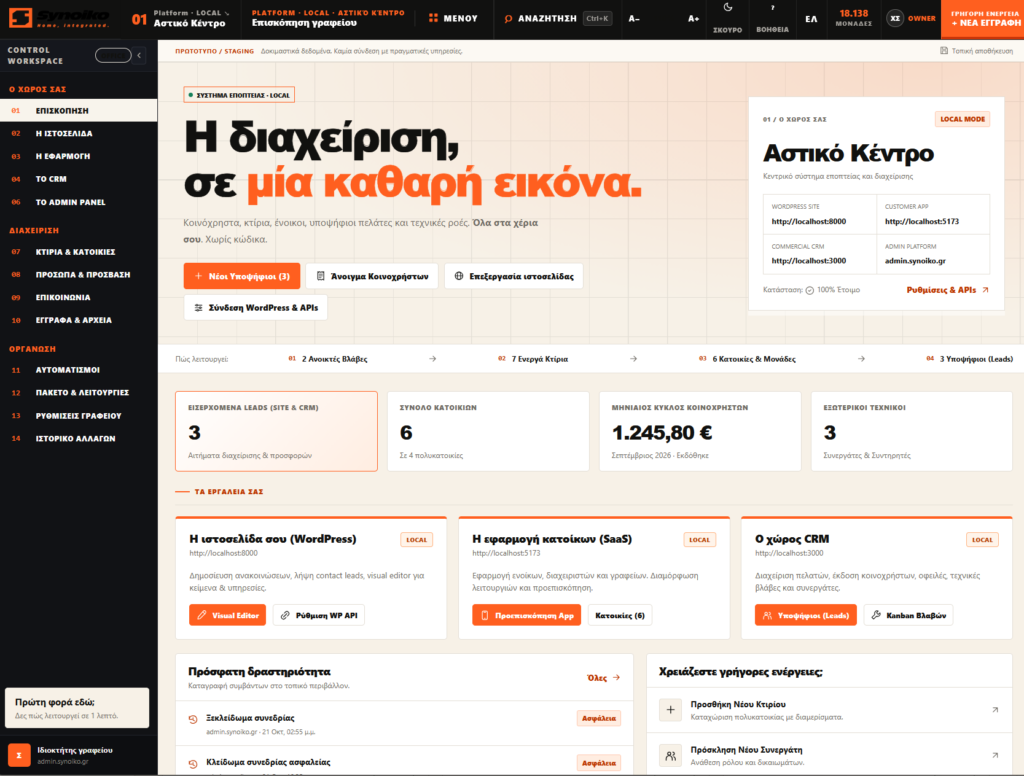
Task: Decrease font size with A− button
Action: (x=634, y=19)
